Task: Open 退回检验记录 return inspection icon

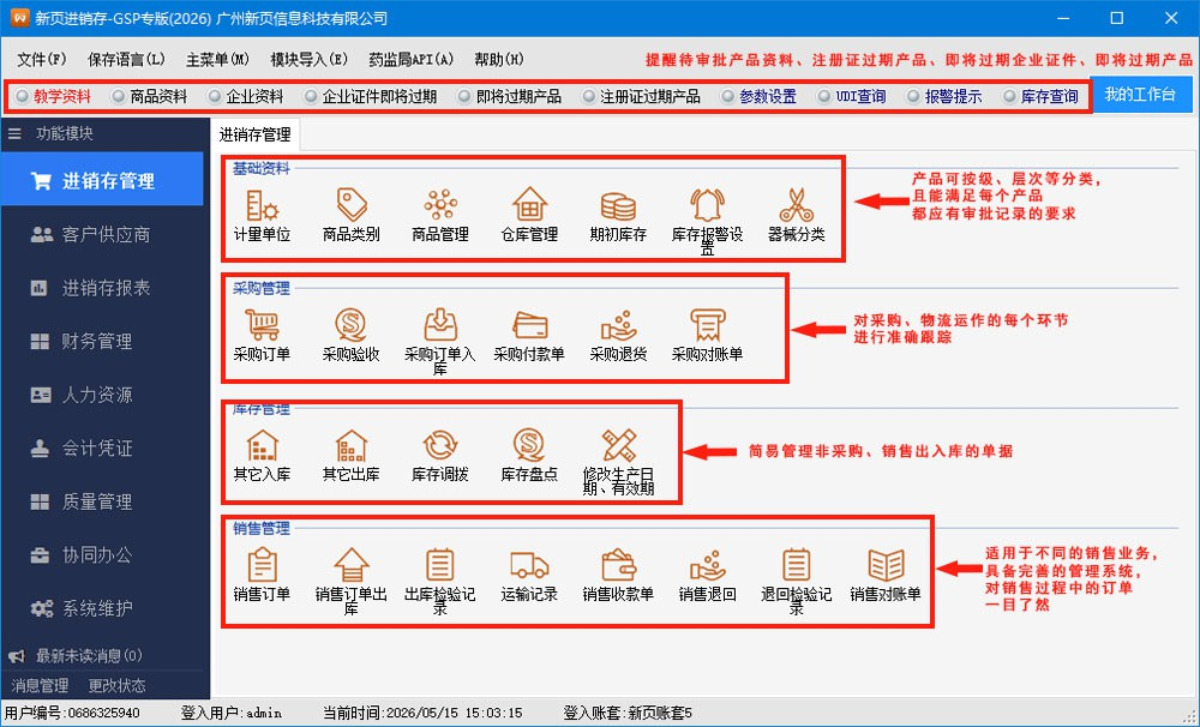Action: [x=796, y=566]
